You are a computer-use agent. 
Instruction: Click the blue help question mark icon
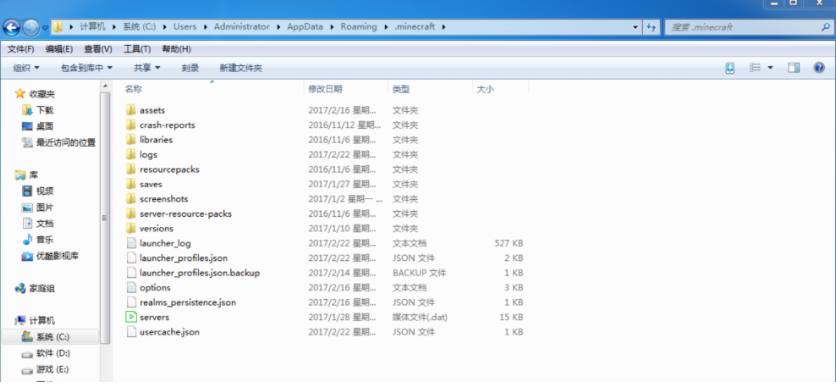[819, 68]
